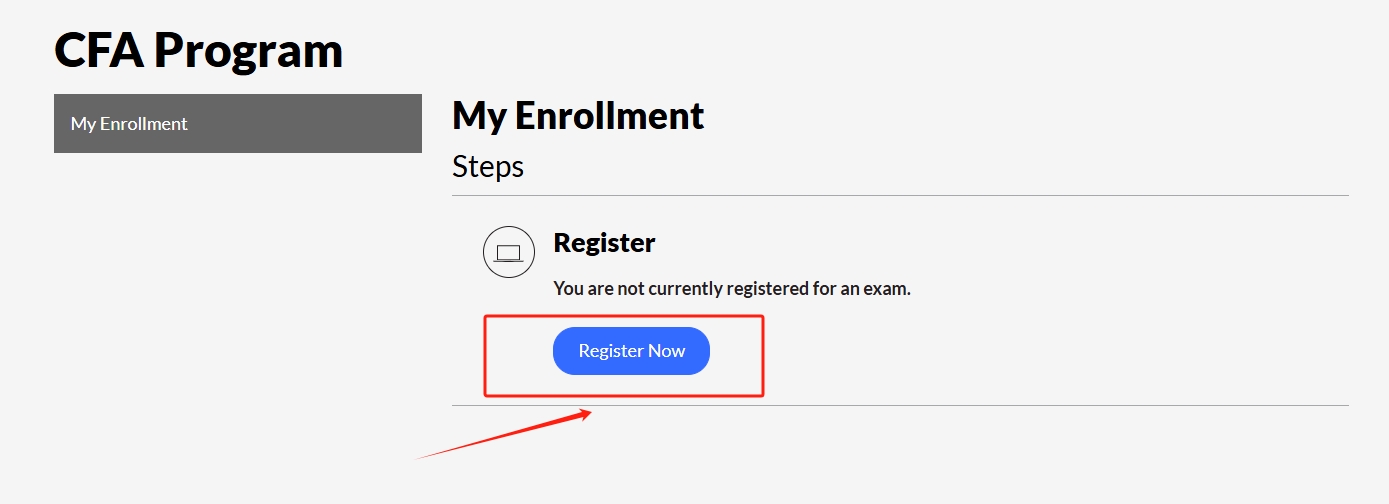Click the Steps subheading
This screenshot has width=1389, height=504.
tap(488, 166)
